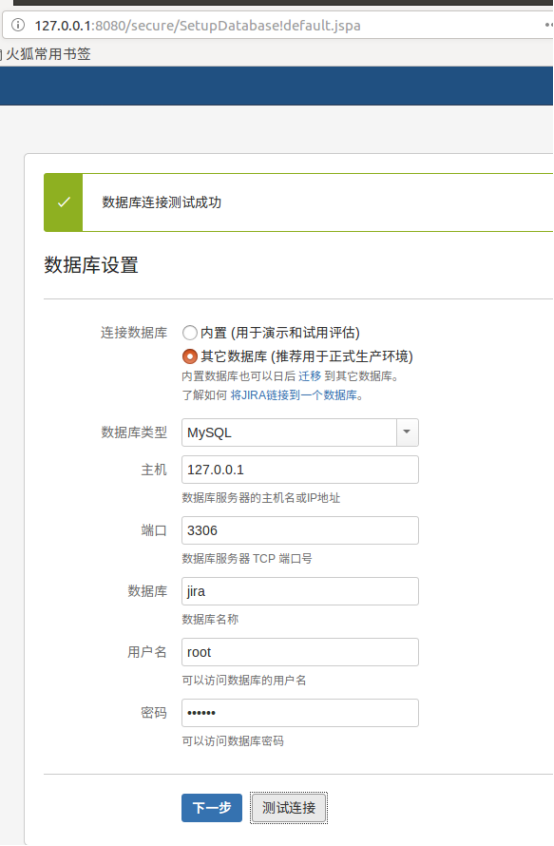This screenshot has height=846, width=554.
Task: Click the 数据库名称 hint text
Action: pyautogui.click(x=210, y=619)
